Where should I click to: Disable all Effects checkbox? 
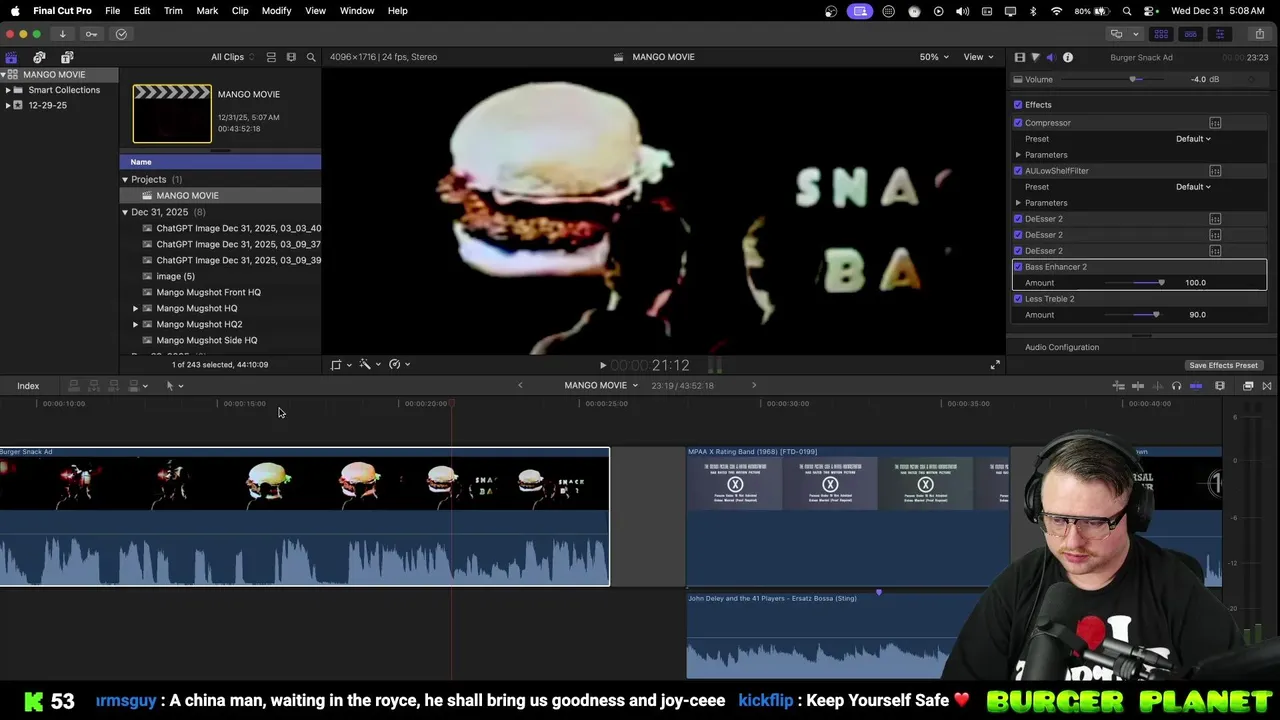tap(1018, 105)
